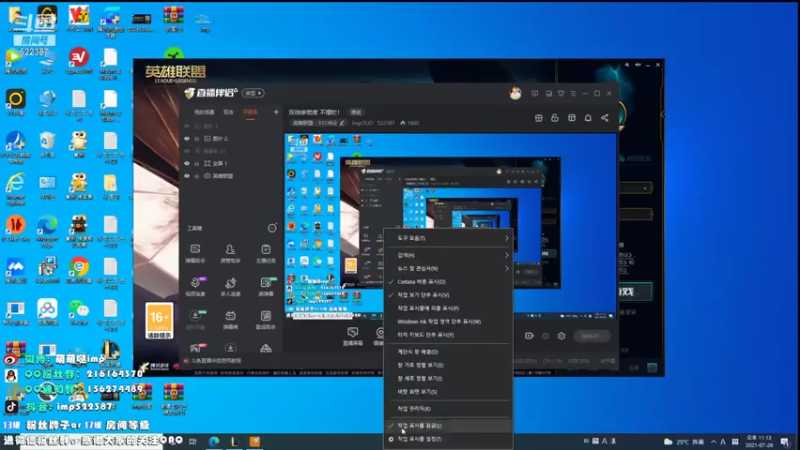Choose 계단식 창 배열 menu entry
The width and height of the screenshot is (800, 450).
point(448,352)
